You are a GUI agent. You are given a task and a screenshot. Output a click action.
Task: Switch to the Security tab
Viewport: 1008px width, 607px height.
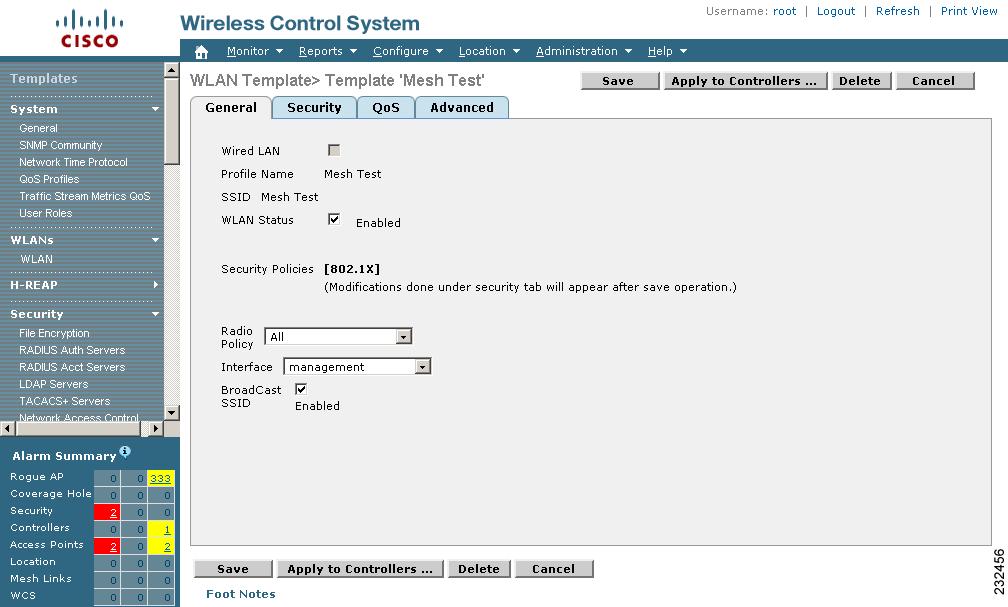(314, 108)
